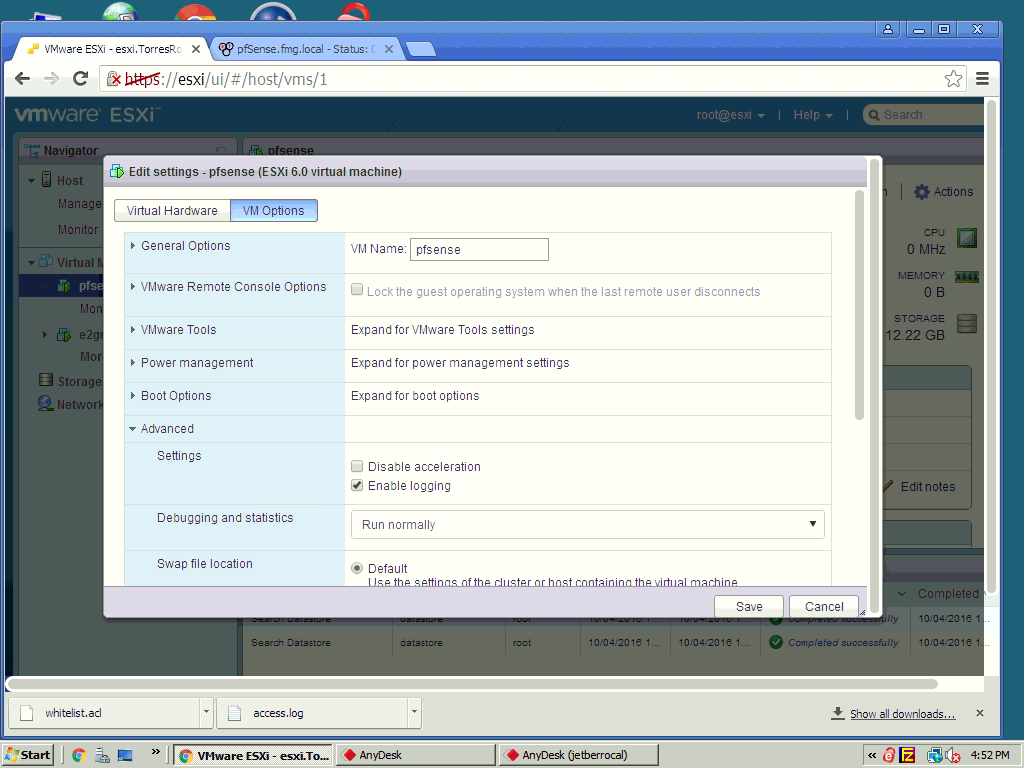
Task: Click the dialog vertical scrollbar
Action: point(859,305)
